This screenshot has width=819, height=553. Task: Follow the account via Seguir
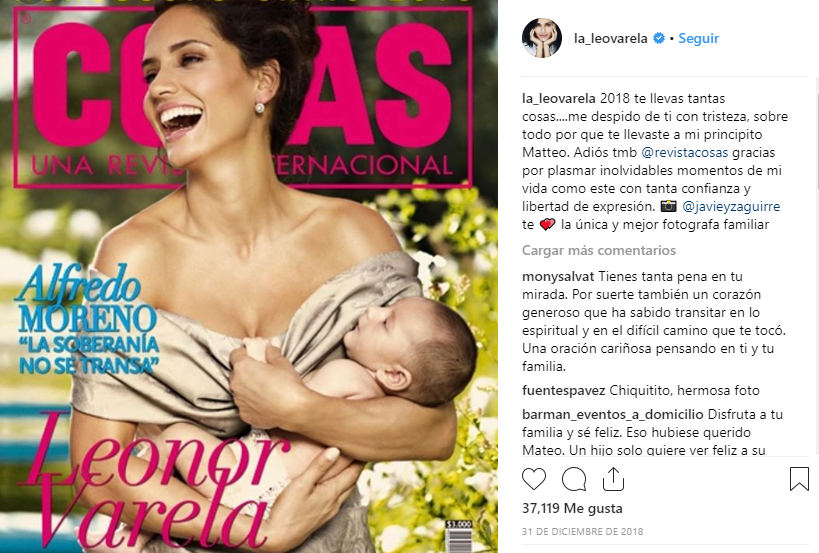[698, 38]
